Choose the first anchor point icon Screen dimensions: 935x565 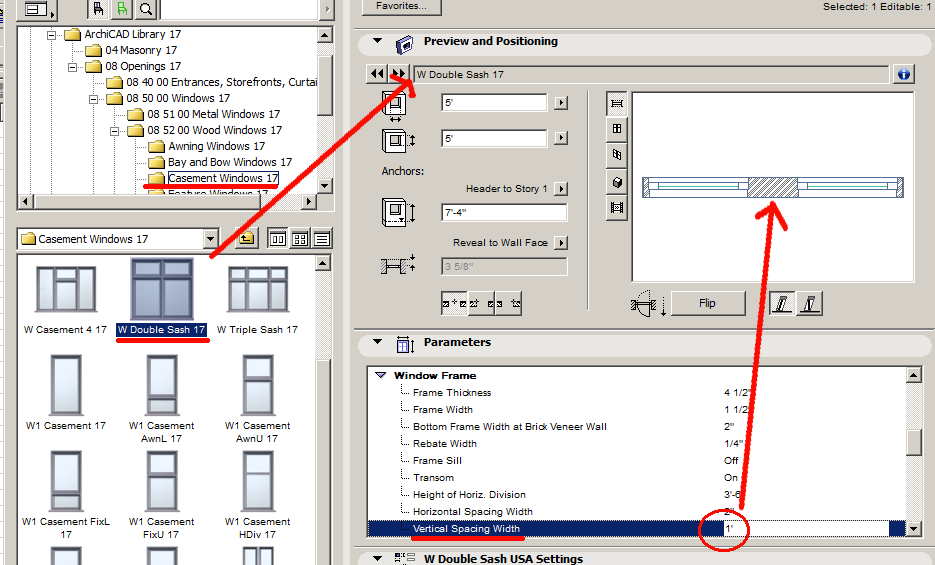tap(455, 303)
